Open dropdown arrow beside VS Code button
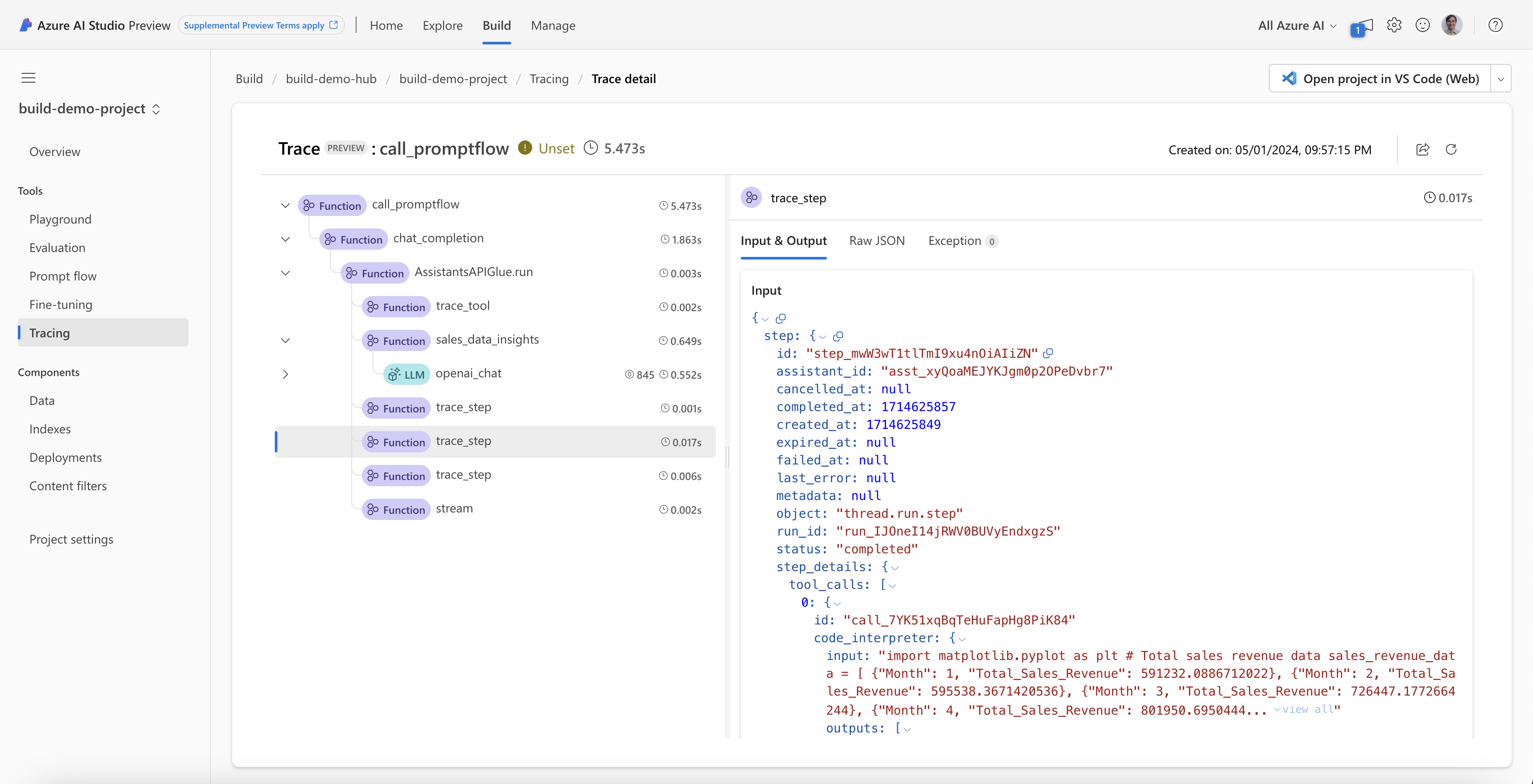This screenshot has height=784, width=1533. [1500, 79]
